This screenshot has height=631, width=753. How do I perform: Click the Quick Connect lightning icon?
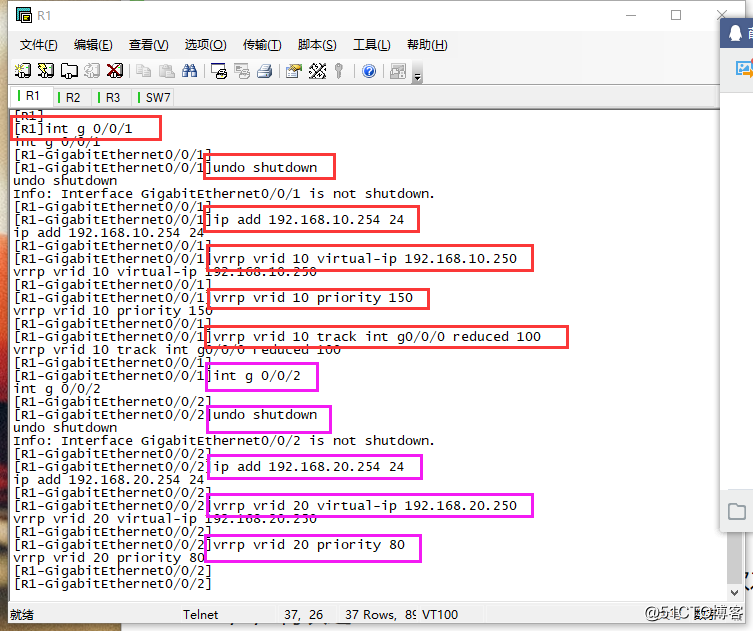pos(46,71)
